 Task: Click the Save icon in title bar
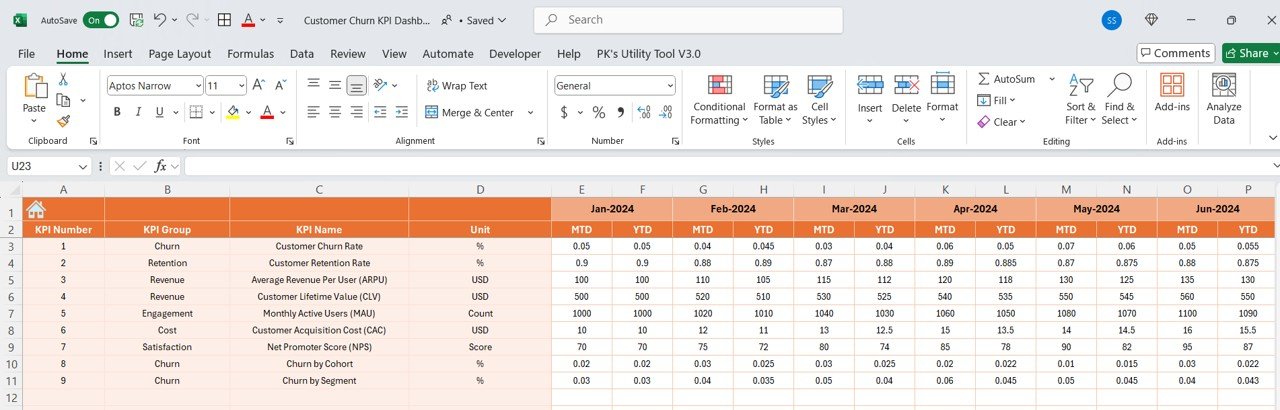(136, 20)
